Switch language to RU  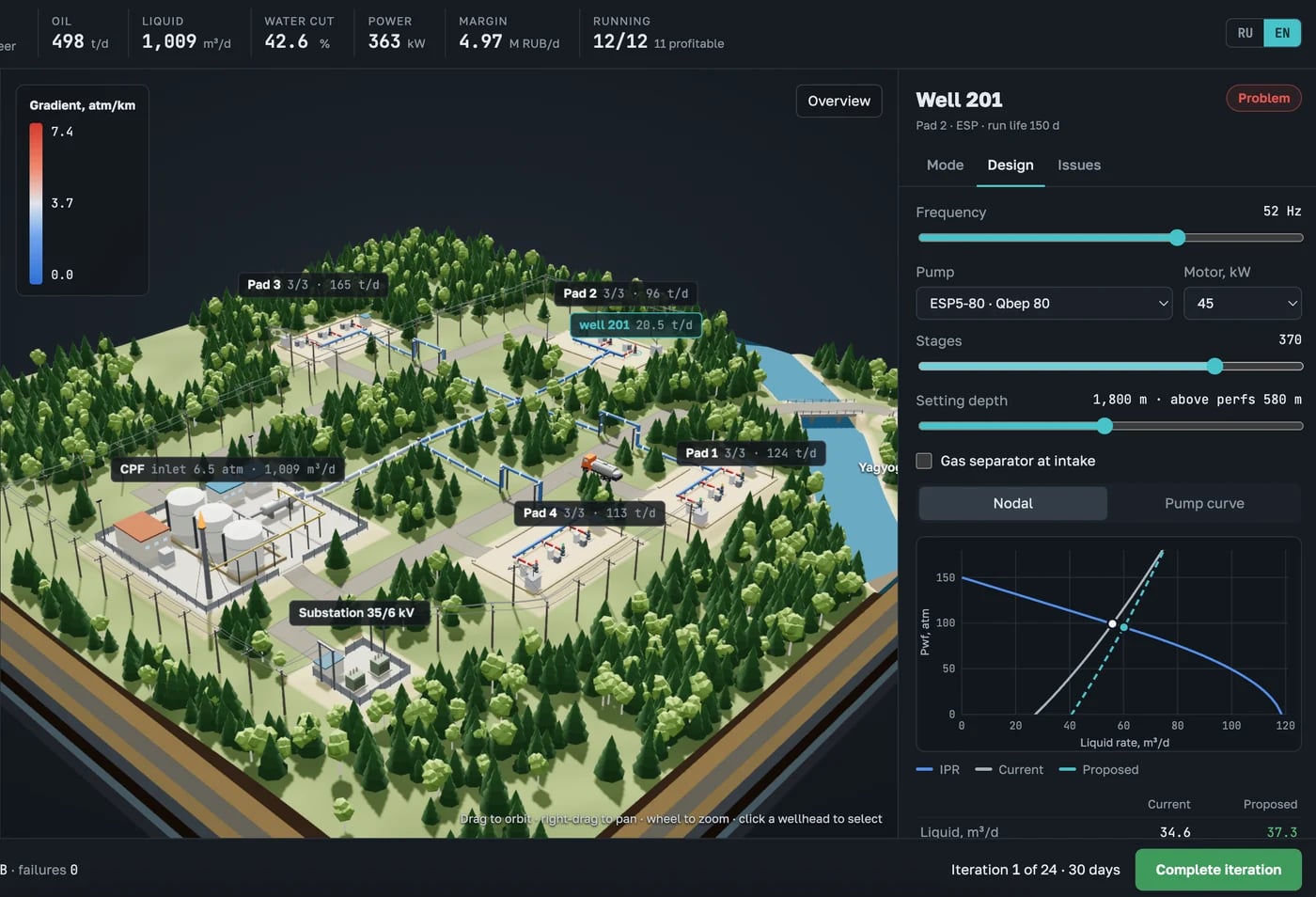pyautogui.click(x=1245, y=33)
